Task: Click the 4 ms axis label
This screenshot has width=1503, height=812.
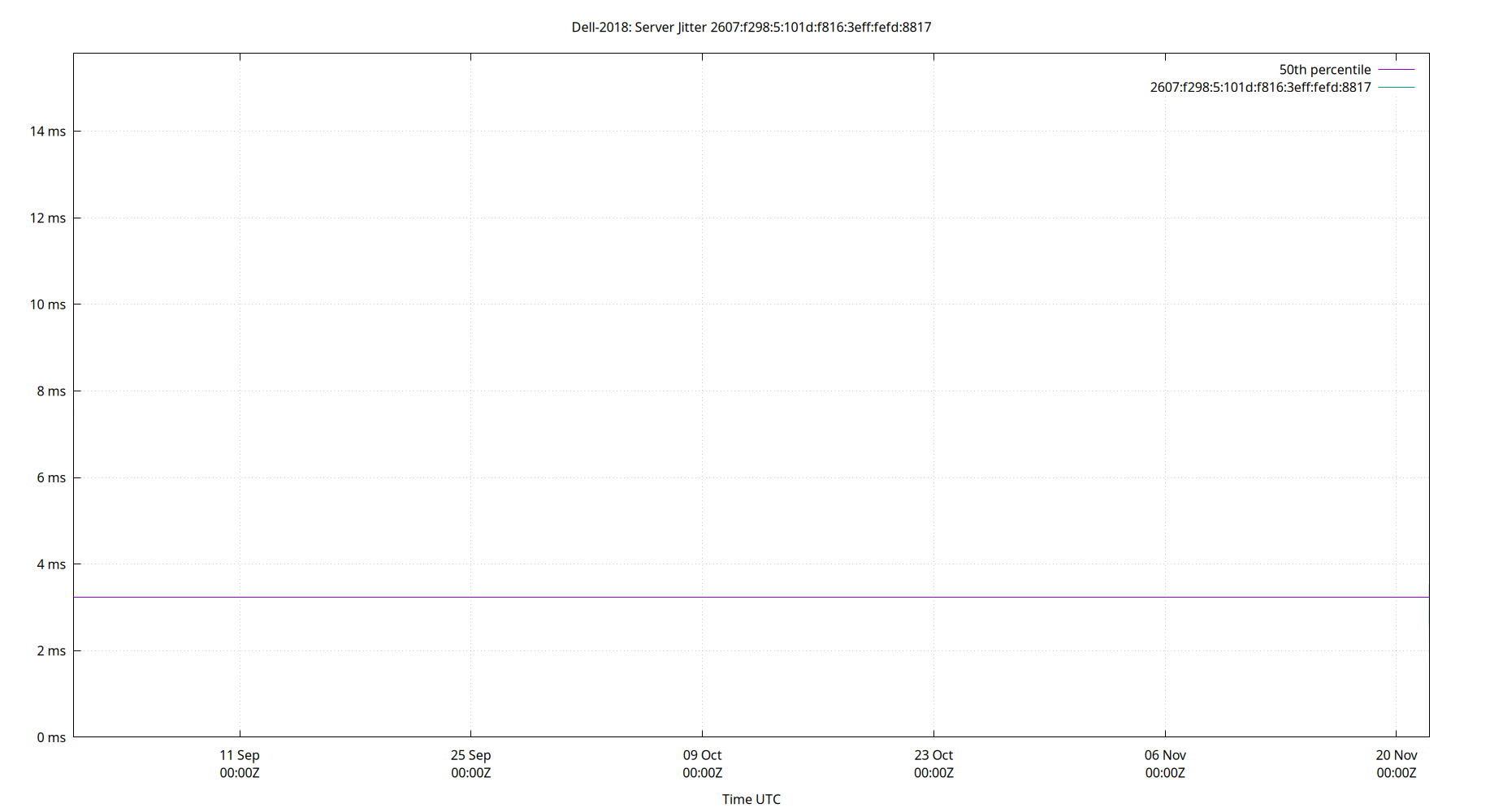Action: tap(50, 564)
